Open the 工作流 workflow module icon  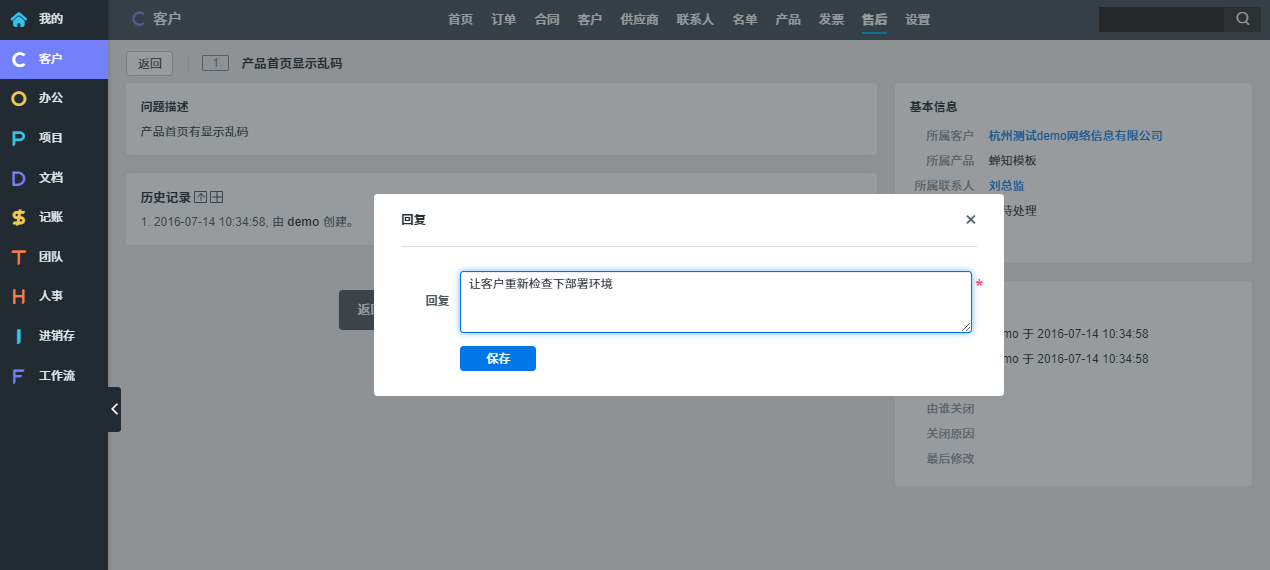19,376
